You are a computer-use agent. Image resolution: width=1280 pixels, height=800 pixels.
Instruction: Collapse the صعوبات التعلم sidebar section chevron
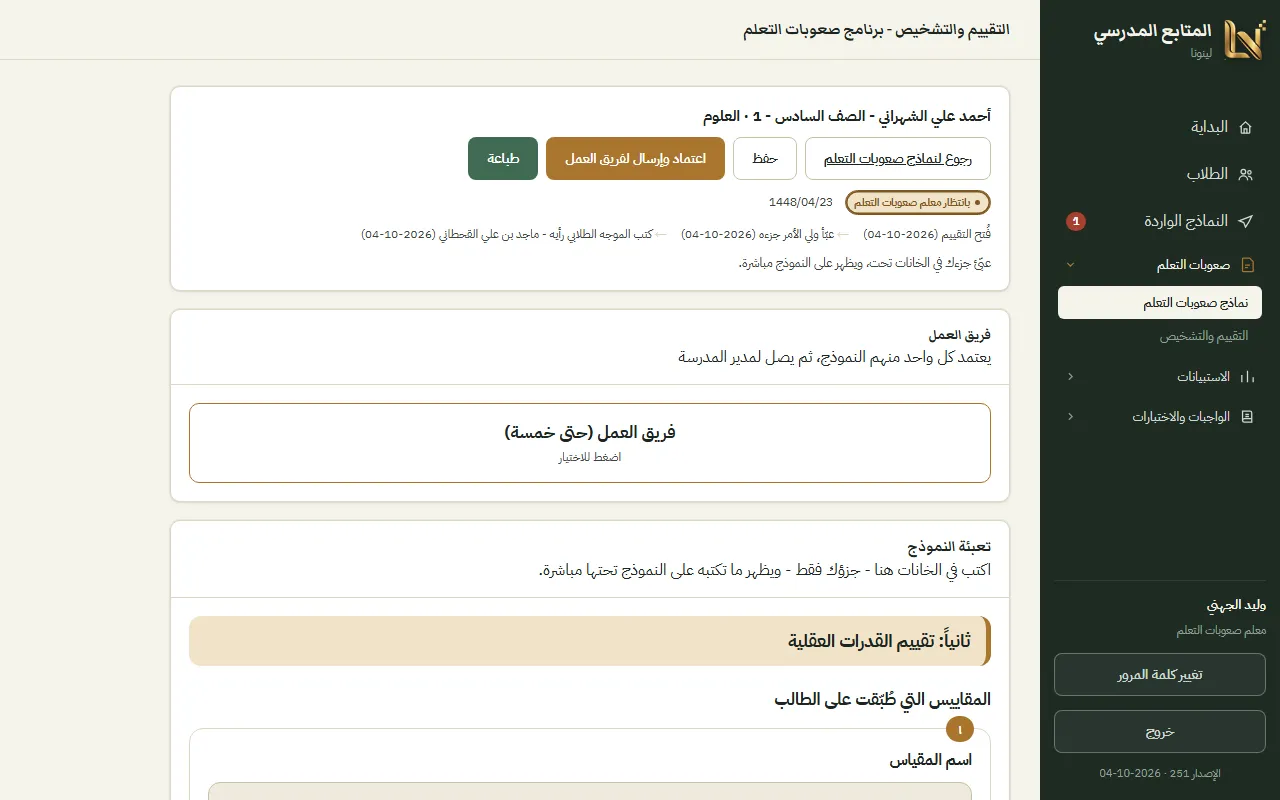point(1071,265)
